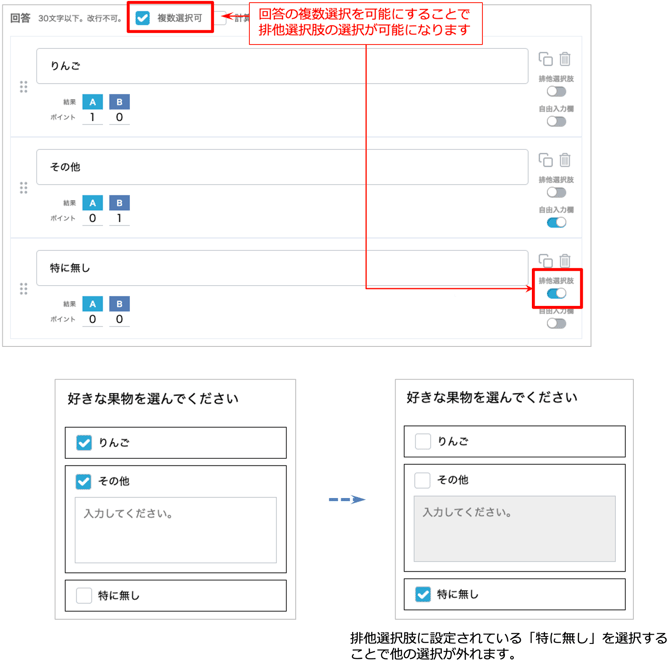Select result A badge in りんご row

tap(92, 102)
